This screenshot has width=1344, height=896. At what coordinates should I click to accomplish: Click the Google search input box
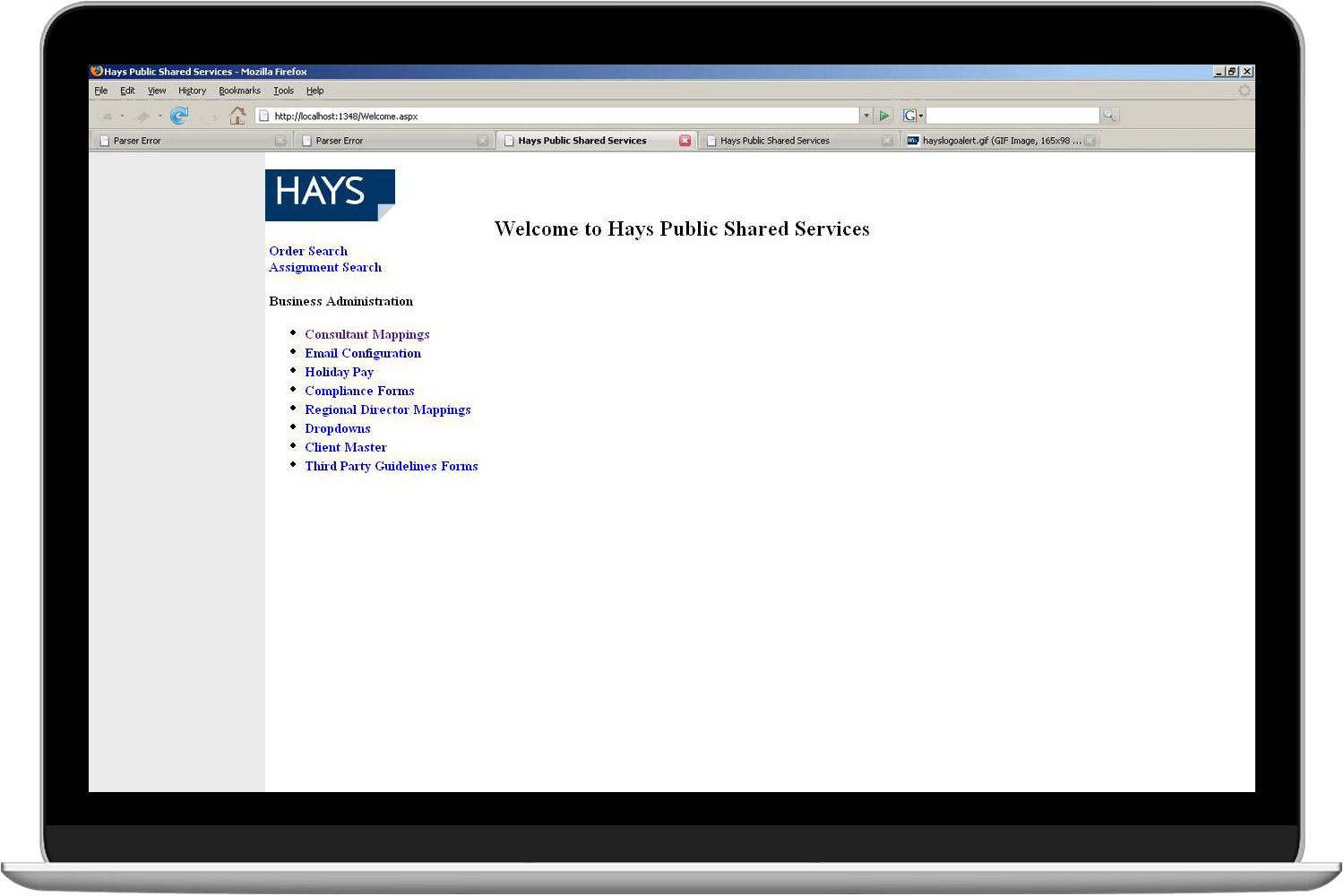click(x=1012, y=116)
